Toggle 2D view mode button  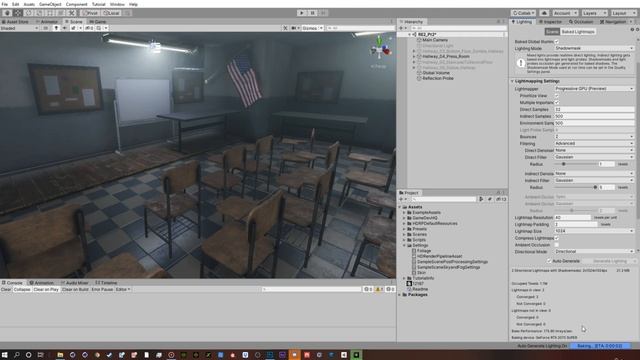[46, 28]
